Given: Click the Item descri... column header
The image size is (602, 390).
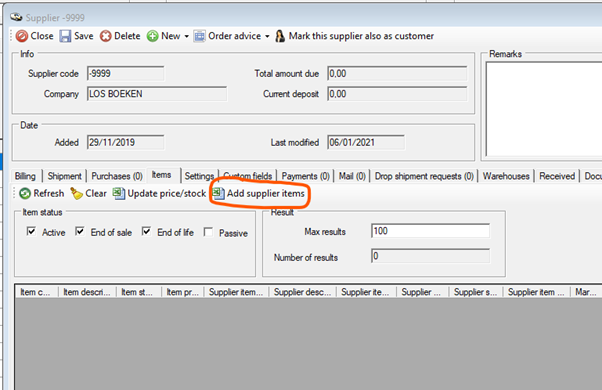Looking at the screenshot, I should (x=87, y=292).
